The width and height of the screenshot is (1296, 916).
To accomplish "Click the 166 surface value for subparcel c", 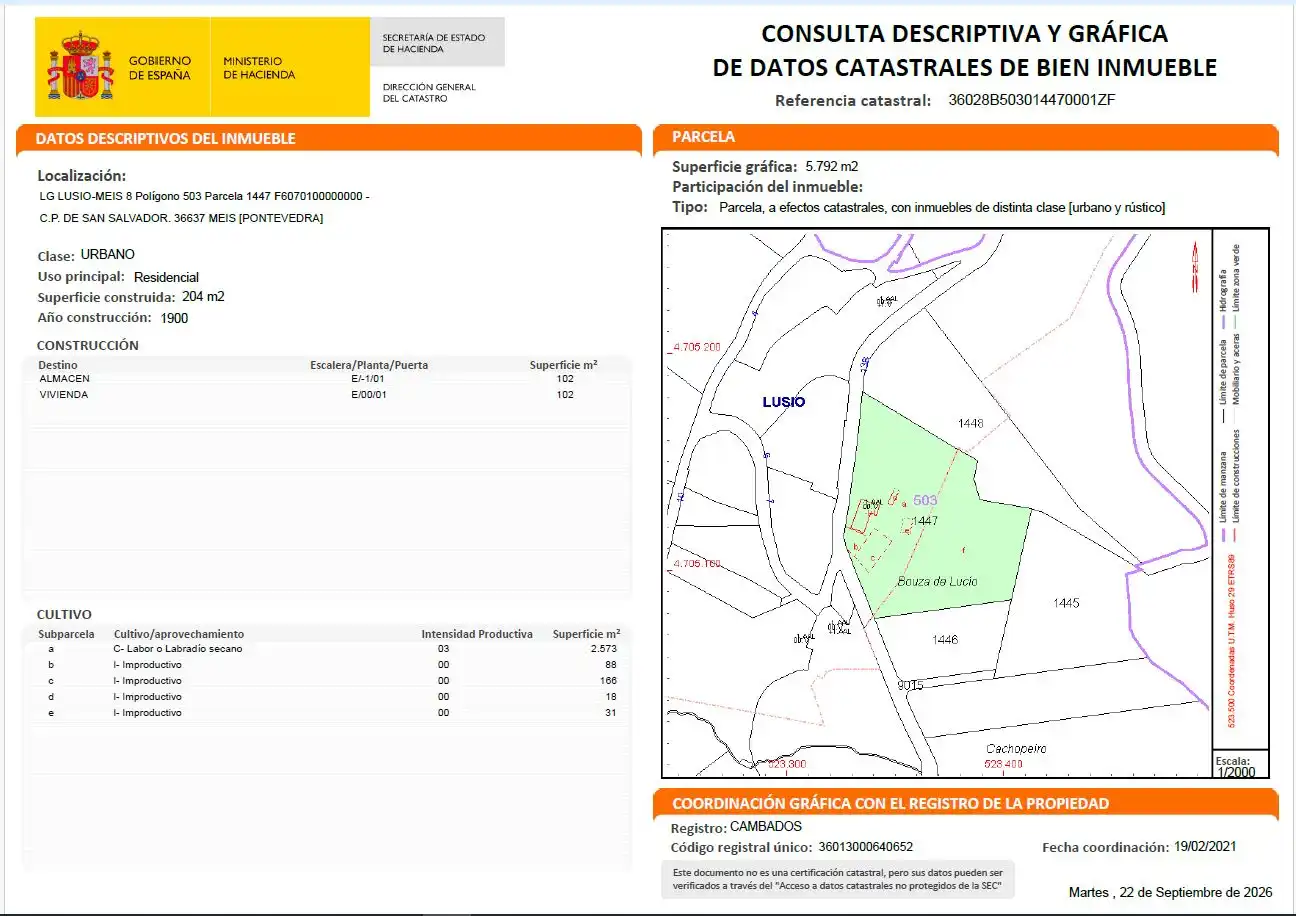I will 609,681.
